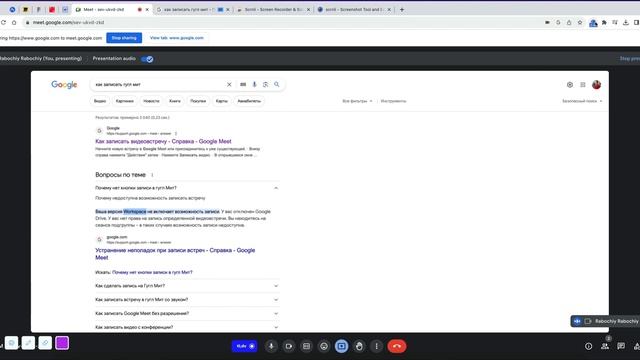Open Устранение неполадок при записи встреч link

coord(175,254)
